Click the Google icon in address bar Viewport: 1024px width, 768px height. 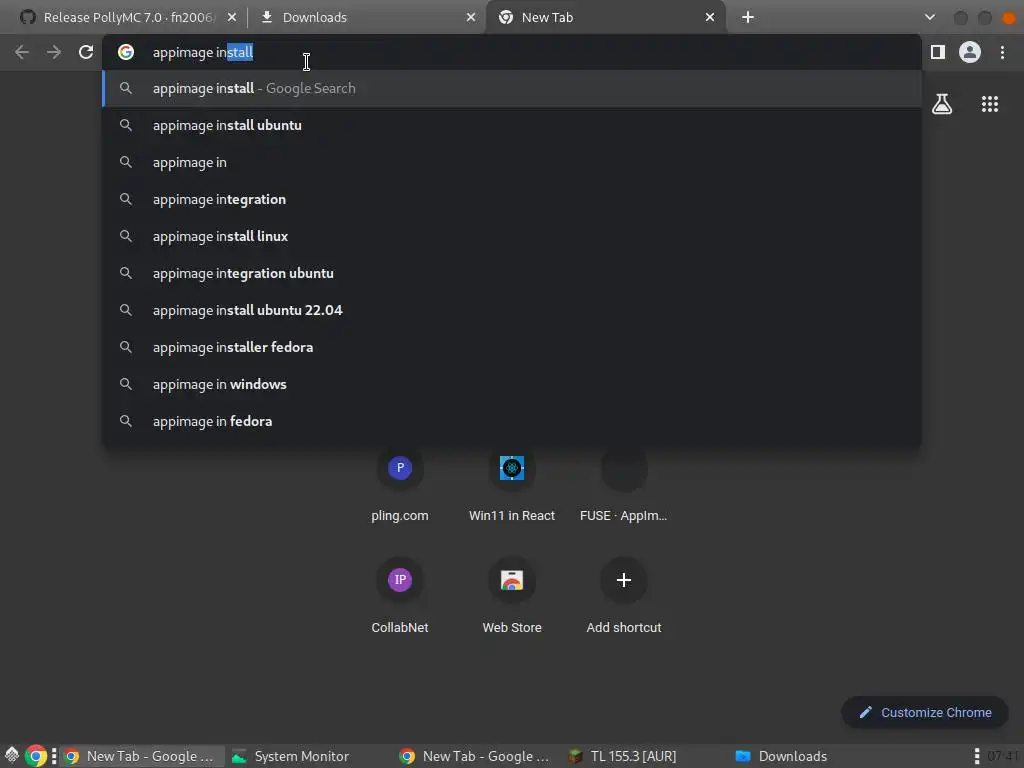pos(126,52)
